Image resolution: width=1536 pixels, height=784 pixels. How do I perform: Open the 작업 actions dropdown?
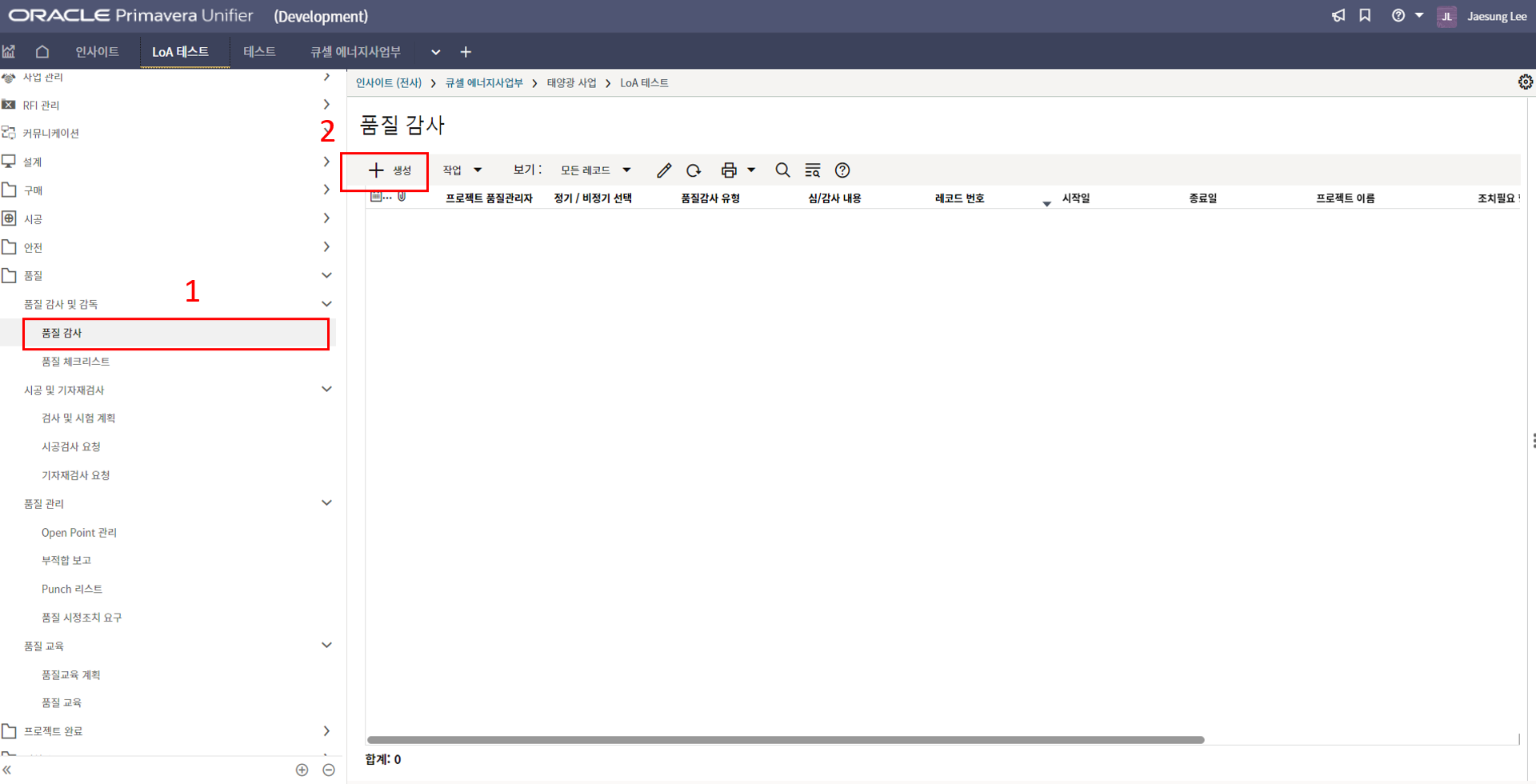click(x=462, y=170)
